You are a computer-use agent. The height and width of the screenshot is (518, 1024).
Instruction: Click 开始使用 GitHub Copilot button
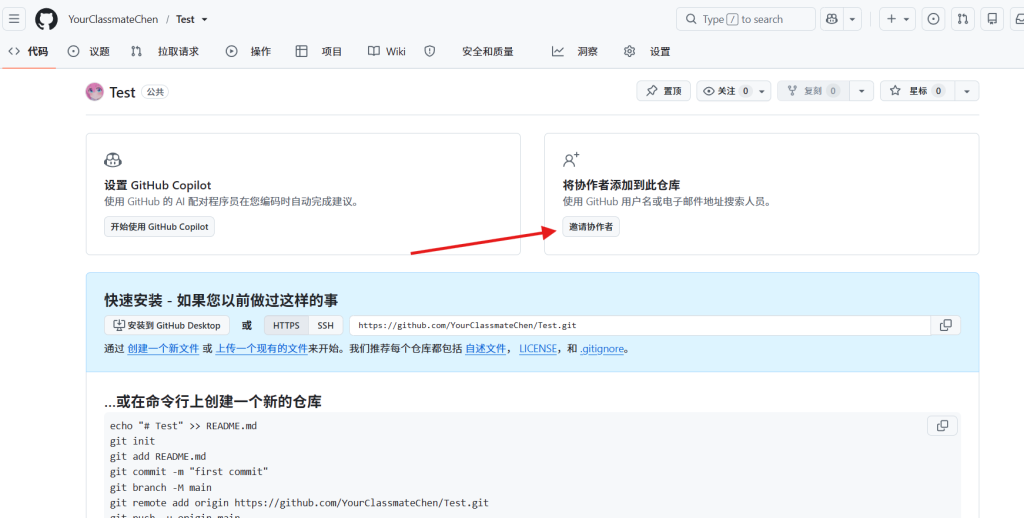tap(159, 227)
